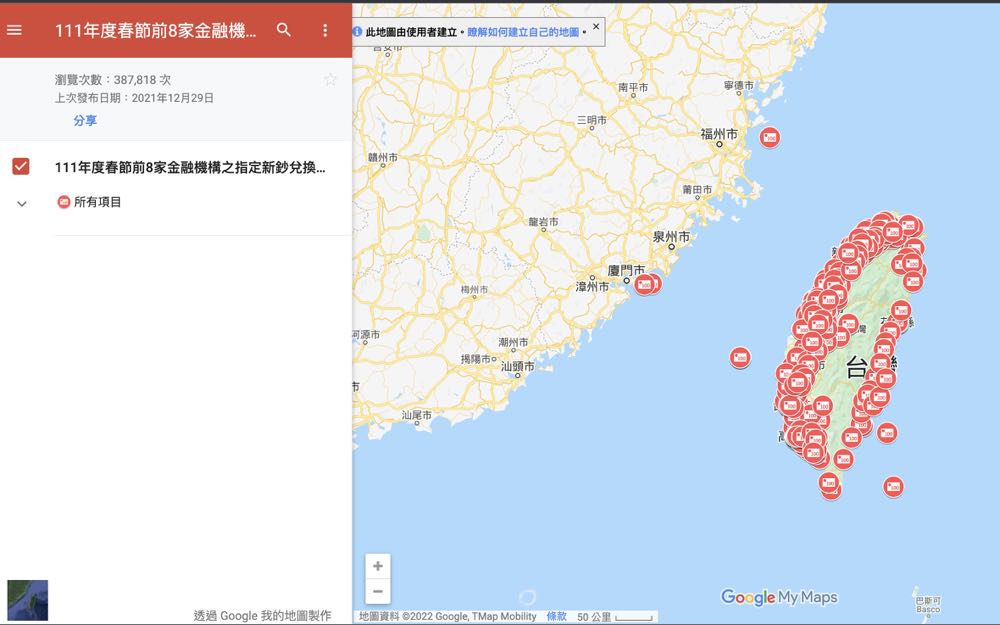This screenshot has height=625, width=1000.
Task: Open the 條款 terms link
Action: [556, 617]
